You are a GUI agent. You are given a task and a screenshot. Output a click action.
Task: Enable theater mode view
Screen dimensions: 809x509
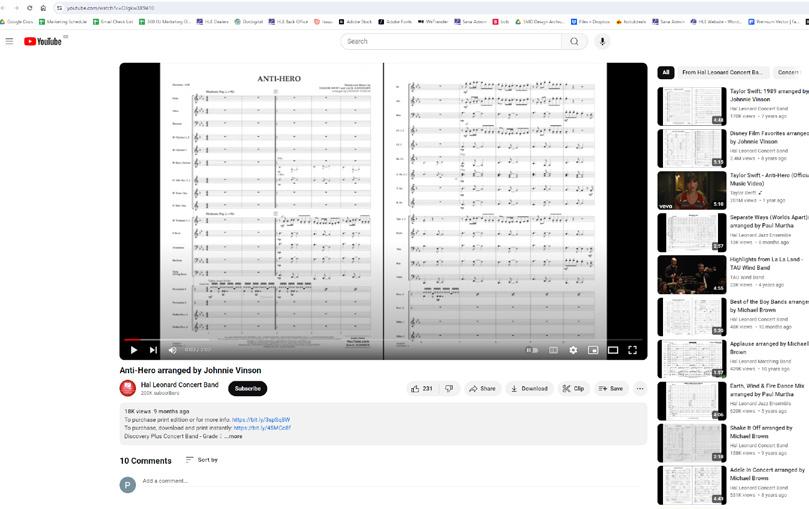click(613, 350)
